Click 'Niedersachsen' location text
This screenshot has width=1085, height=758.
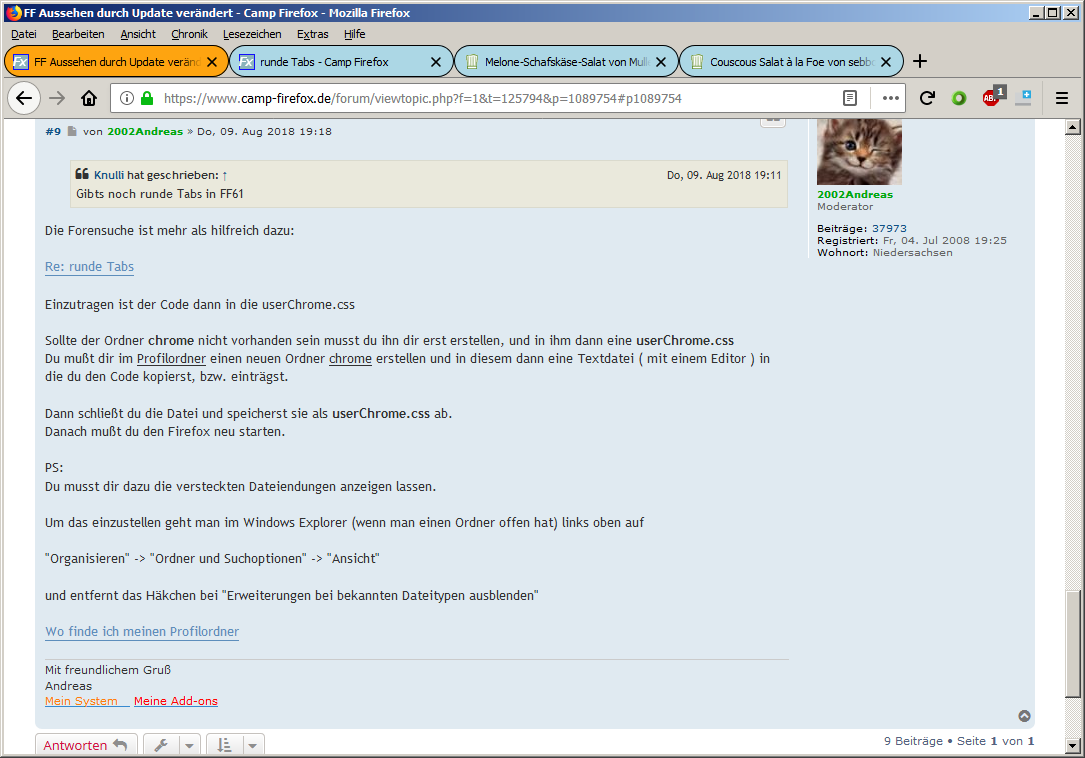[x=913, y=253]
